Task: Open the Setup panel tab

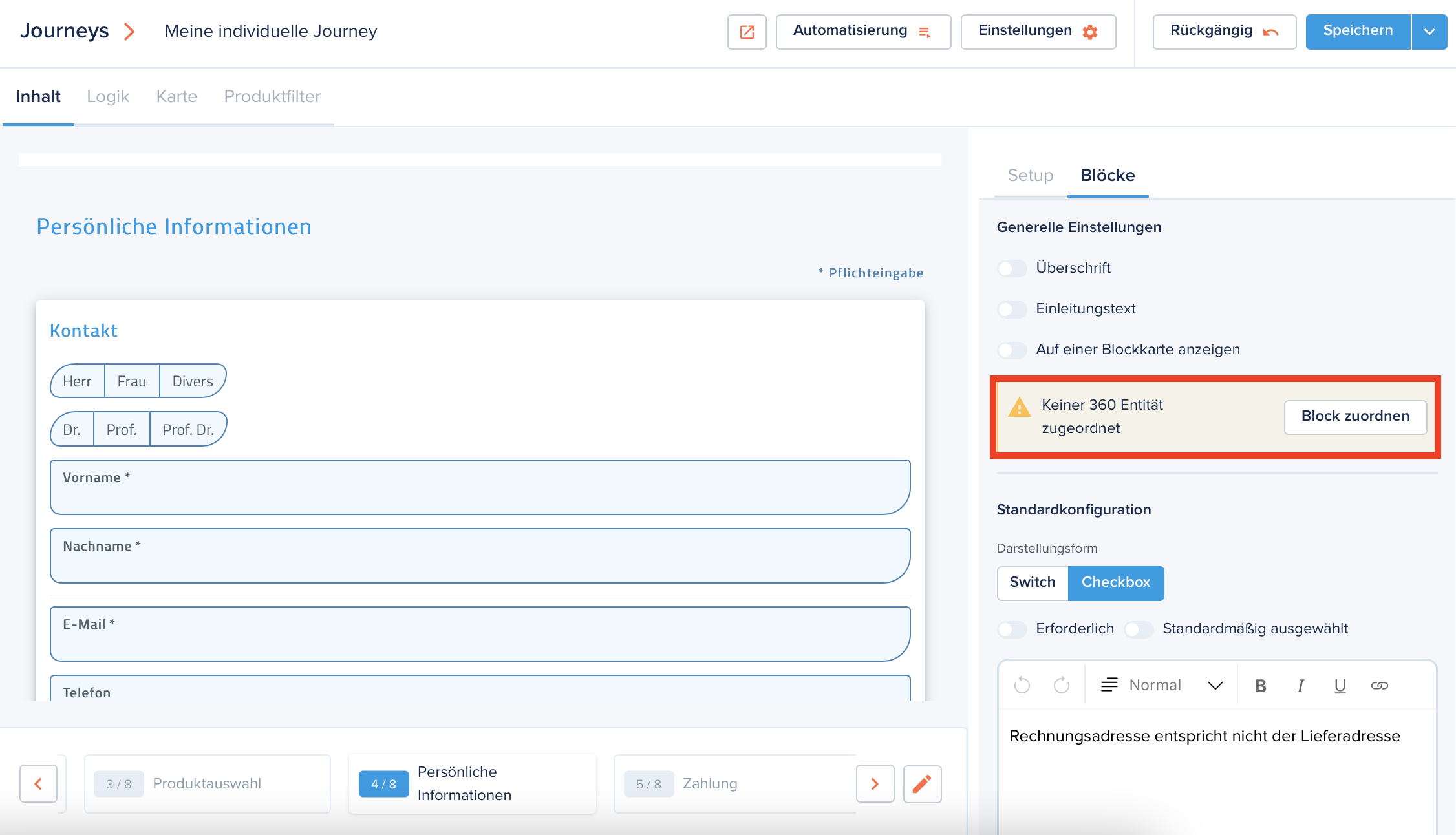Action: [x=1031, y=176]
